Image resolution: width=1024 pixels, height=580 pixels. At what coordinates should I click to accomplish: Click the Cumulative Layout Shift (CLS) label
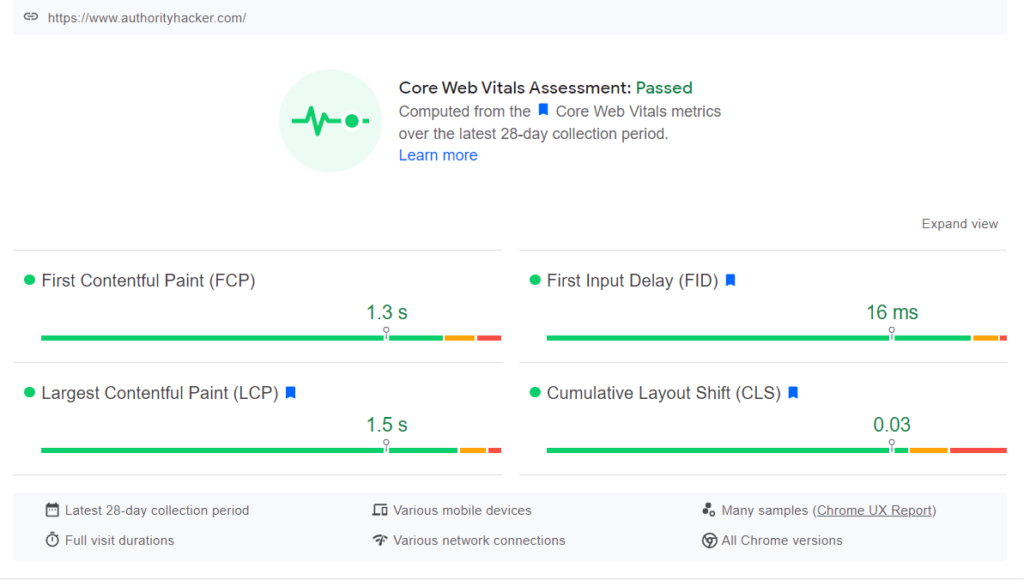(x=663, y=393)
